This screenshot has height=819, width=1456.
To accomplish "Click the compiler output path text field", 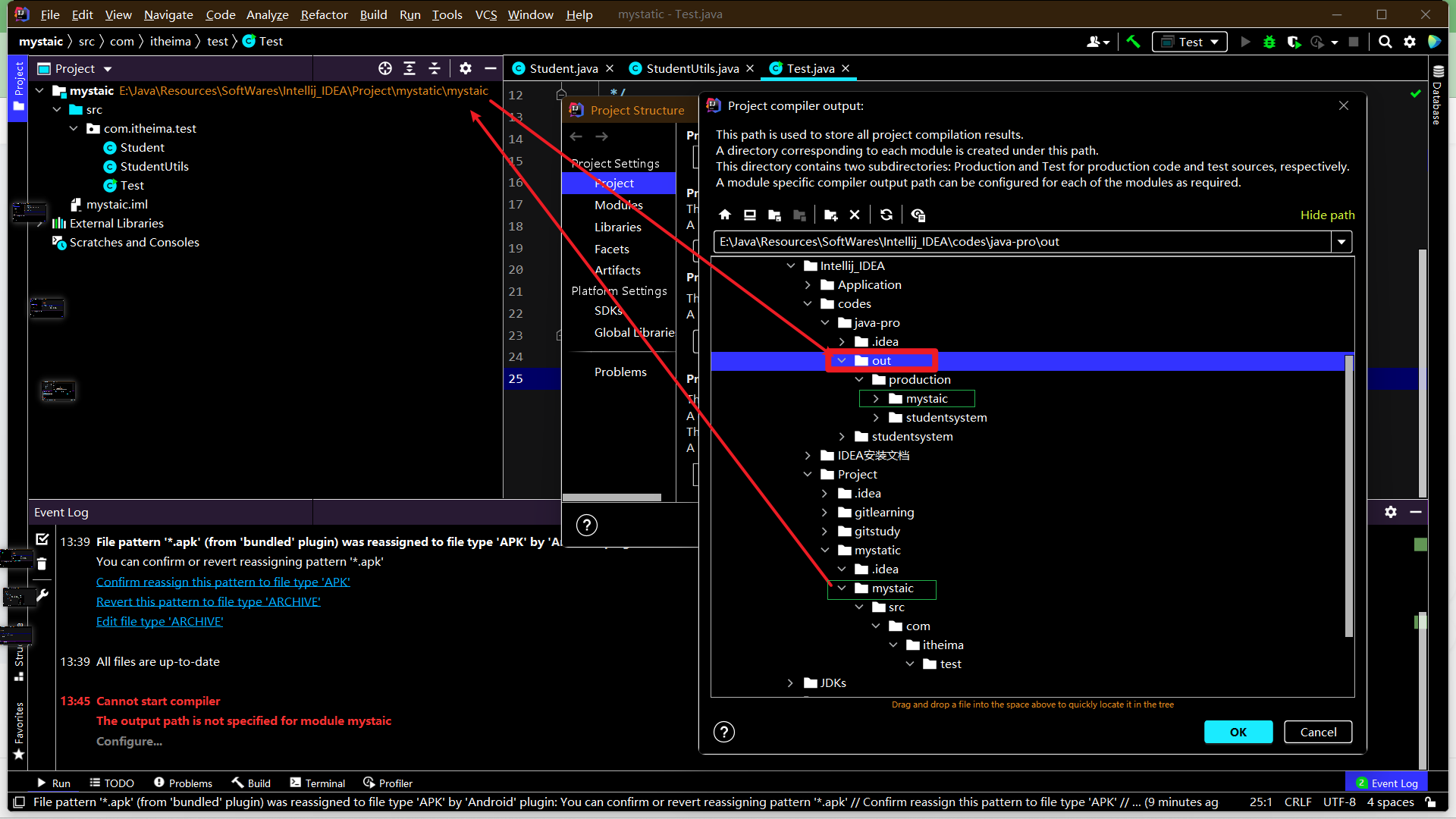I will 1022,242.
